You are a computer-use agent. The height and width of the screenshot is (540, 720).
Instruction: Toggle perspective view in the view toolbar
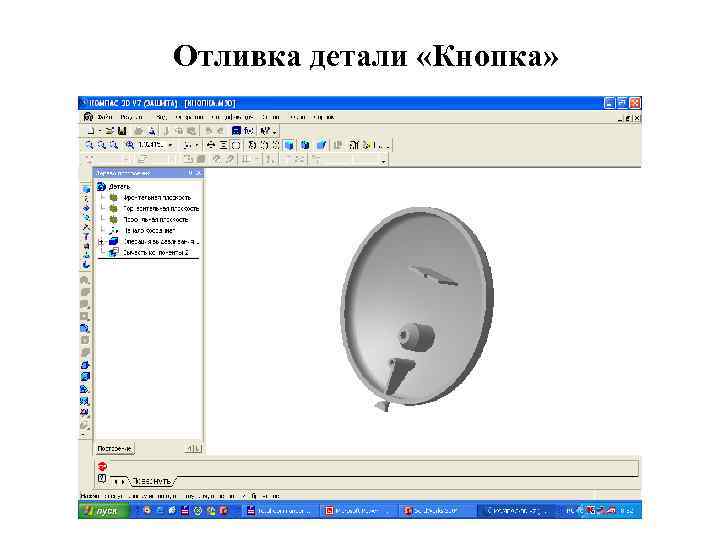(321, 145)
